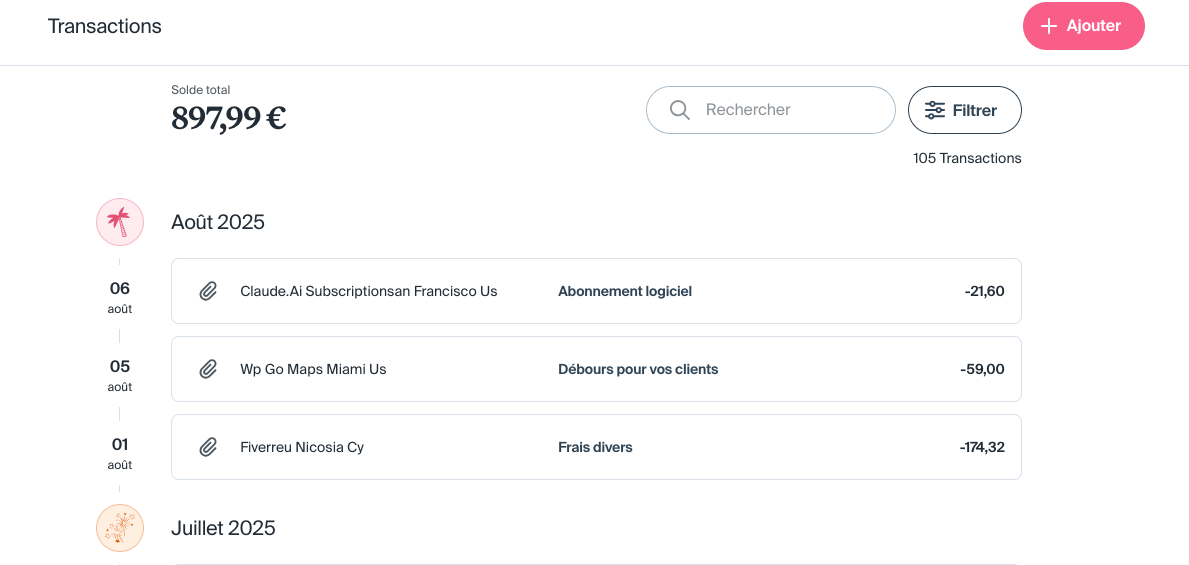The image size is (1189, 565).
Task: Open the Fiverreu Nicosia Cy transaction
Action: (x=302, y=447)
